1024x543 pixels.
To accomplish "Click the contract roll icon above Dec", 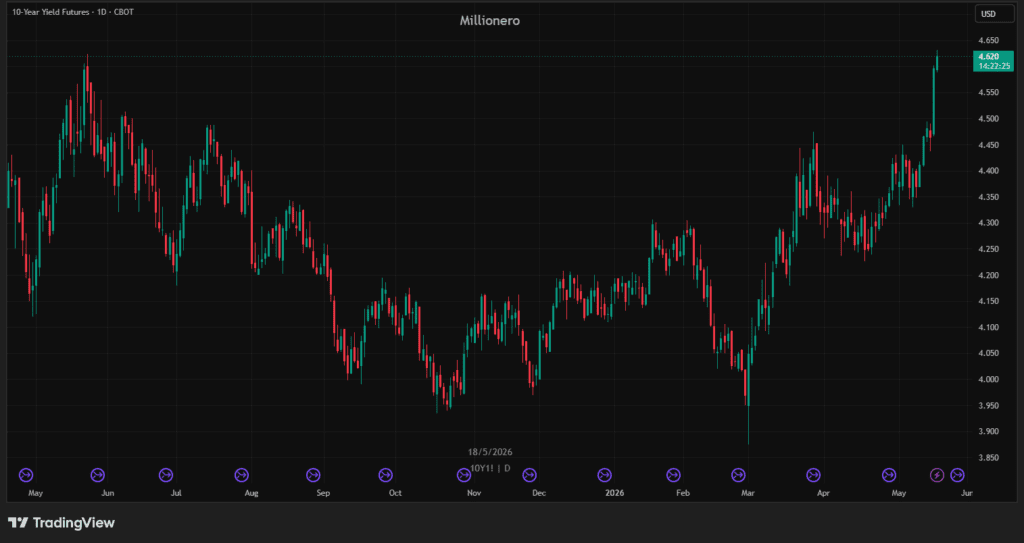I will [529, 474].
